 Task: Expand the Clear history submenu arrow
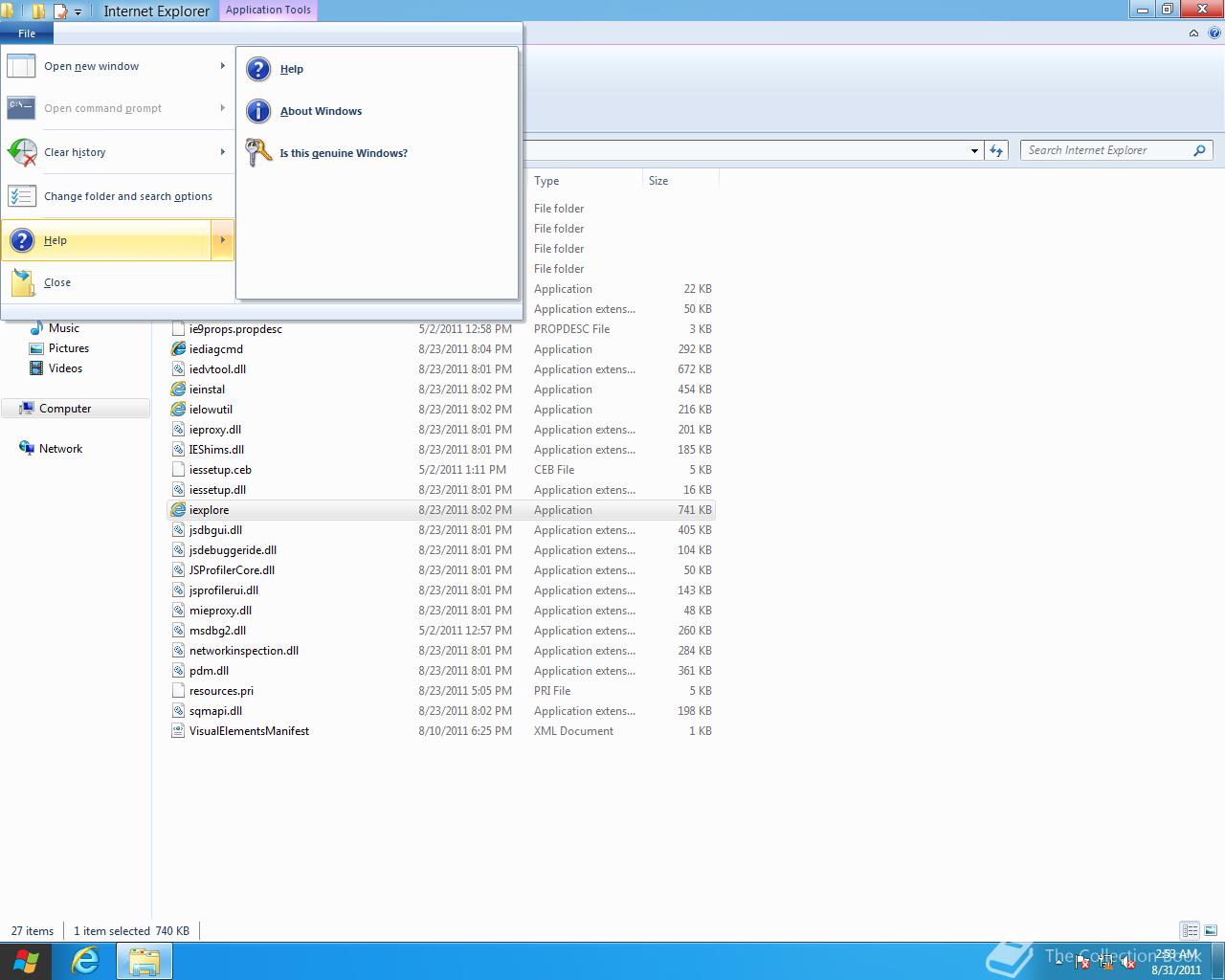point(222,151)
